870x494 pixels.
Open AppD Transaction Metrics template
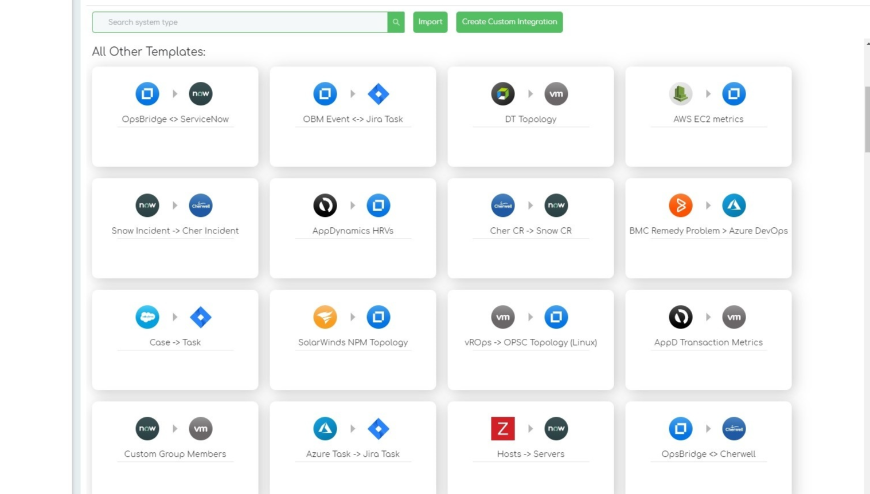coord(709,342)
